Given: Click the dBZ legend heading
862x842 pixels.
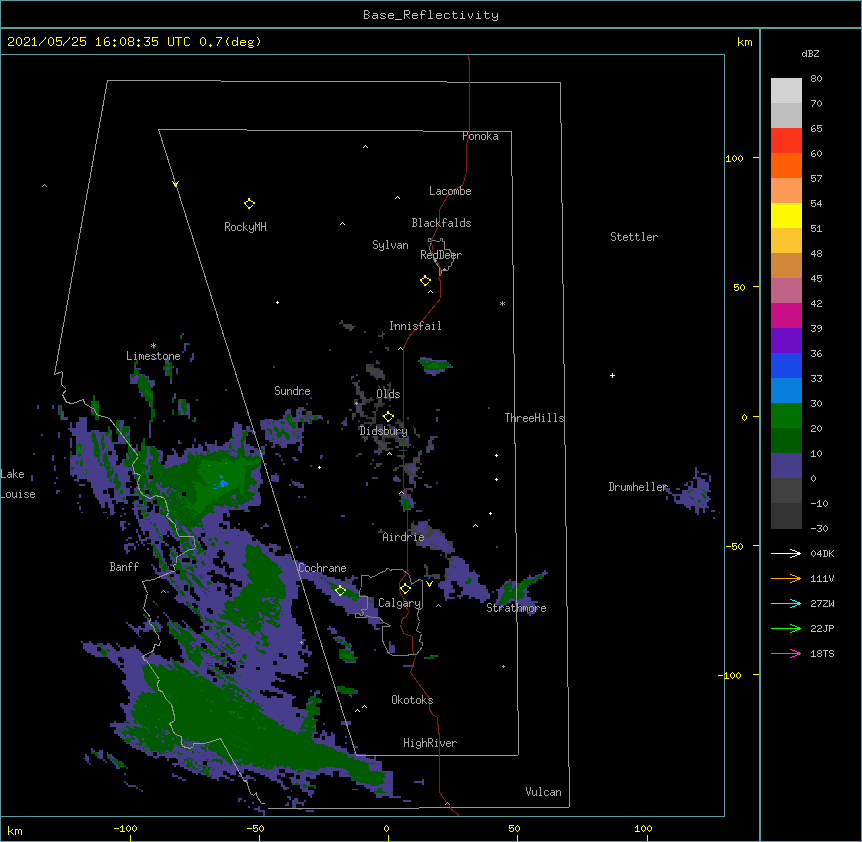Looking at the screenshot, I should point(810,53).
